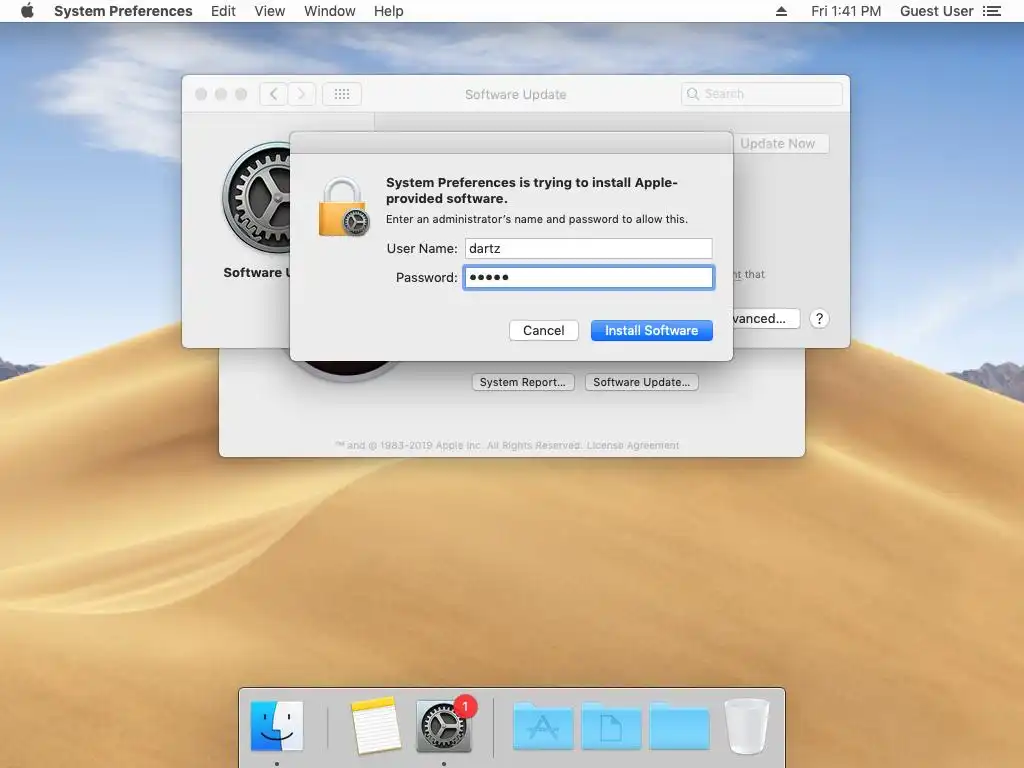Click the Software Update gear icon

257,198
